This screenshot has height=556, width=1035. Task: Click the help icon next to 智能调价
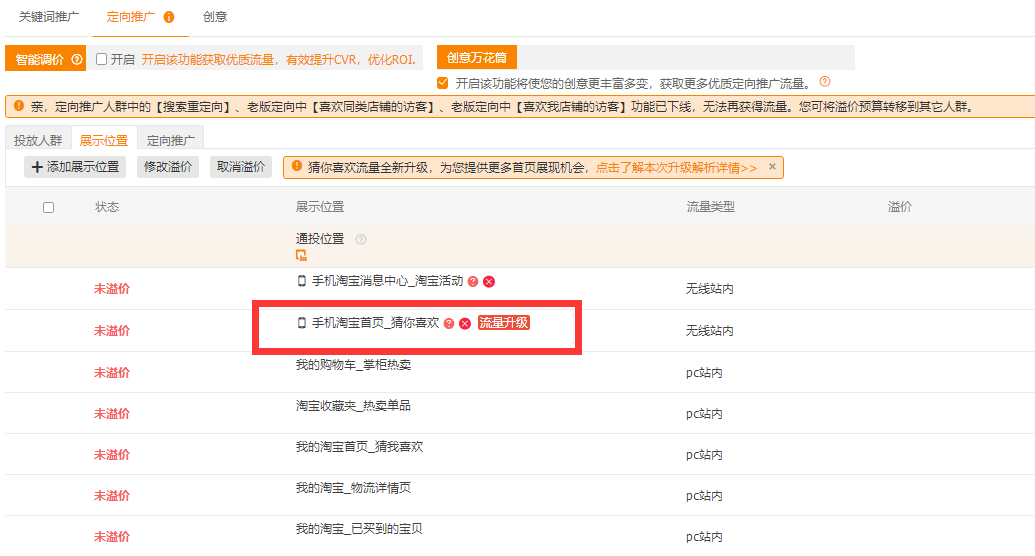tap(77, 59)
